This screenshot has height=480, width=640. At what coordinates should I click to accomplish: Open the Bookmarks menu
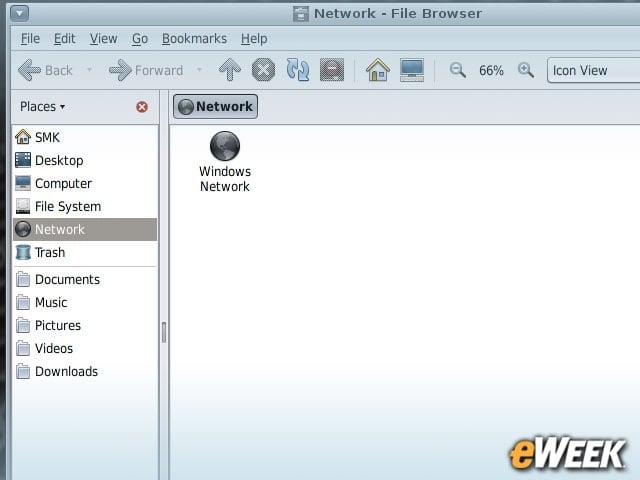pyautogui.click(x=194, y=39)
